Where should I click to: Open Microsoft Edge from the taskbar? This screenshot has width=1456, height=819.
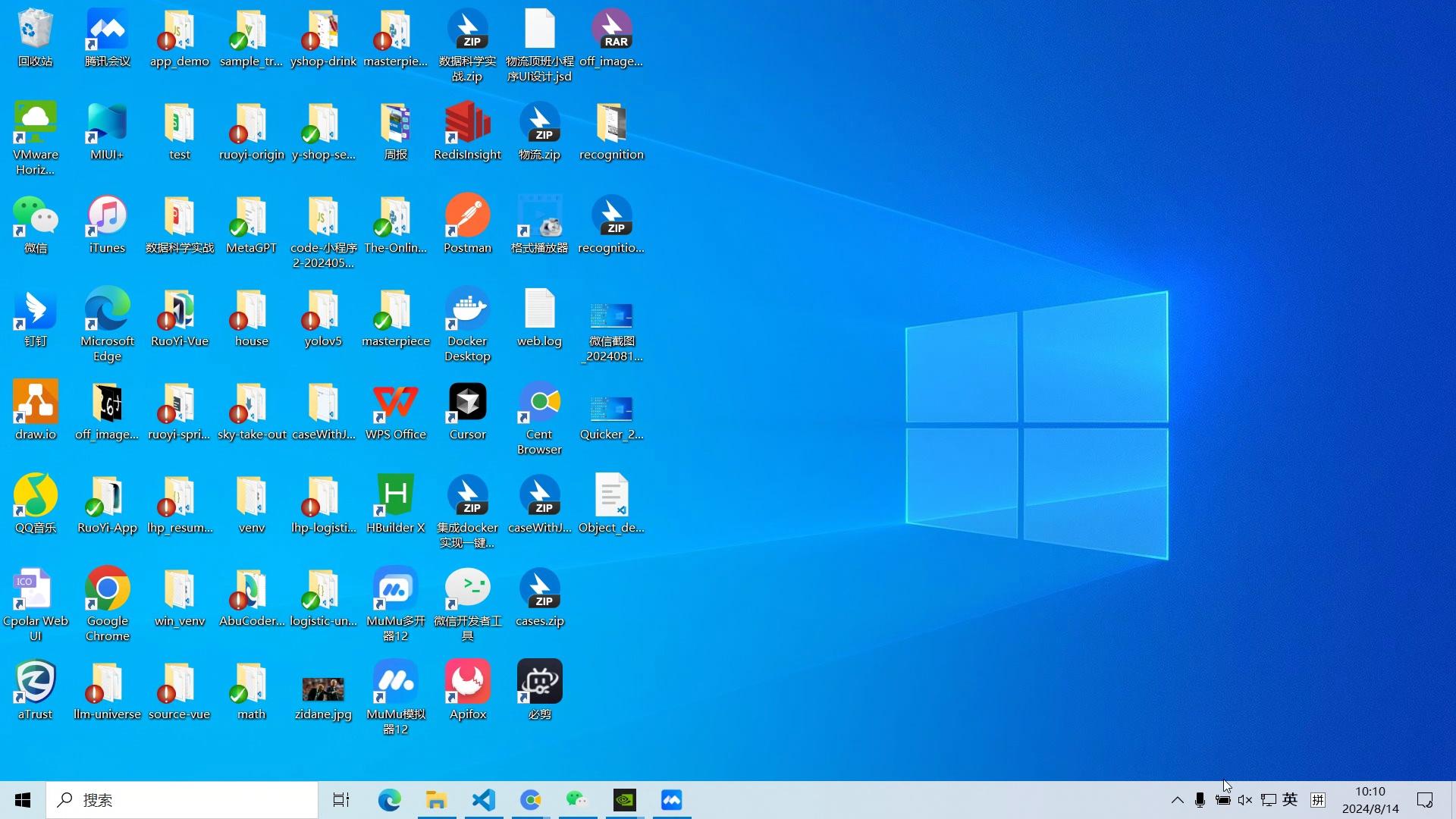click(x=389, y=800)
